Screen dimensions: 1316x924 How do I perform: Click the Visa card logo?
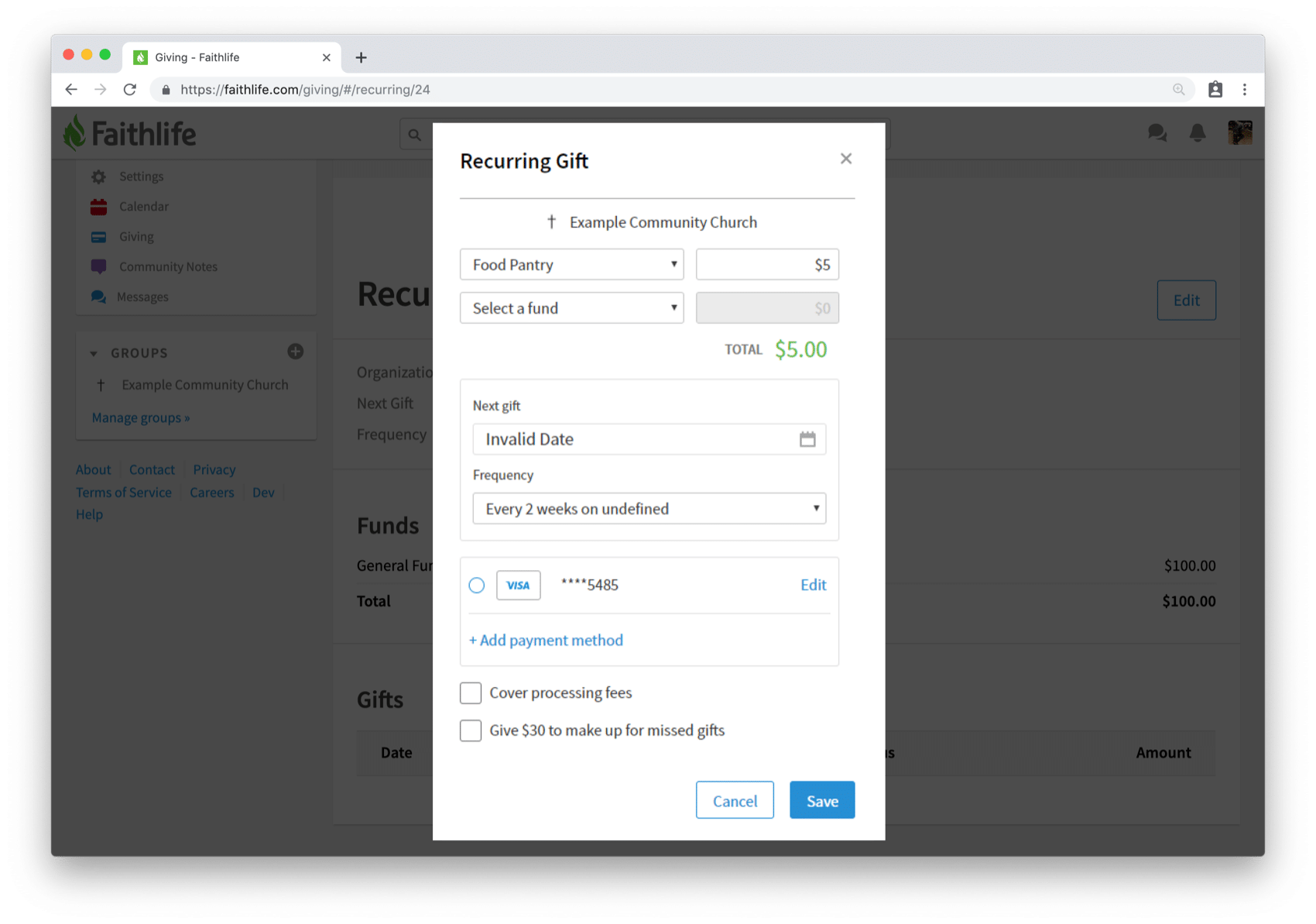point(518,586)
